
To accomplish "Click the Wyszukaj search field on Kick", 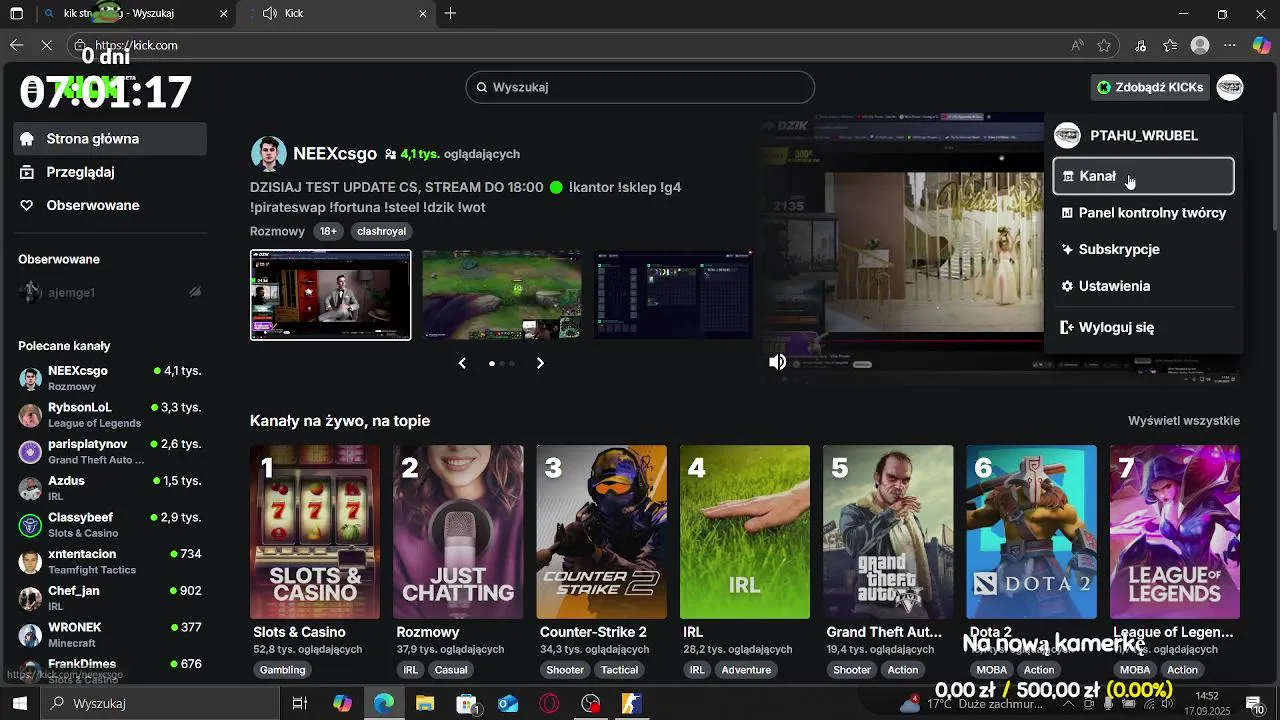I will [x=640, y=87].
